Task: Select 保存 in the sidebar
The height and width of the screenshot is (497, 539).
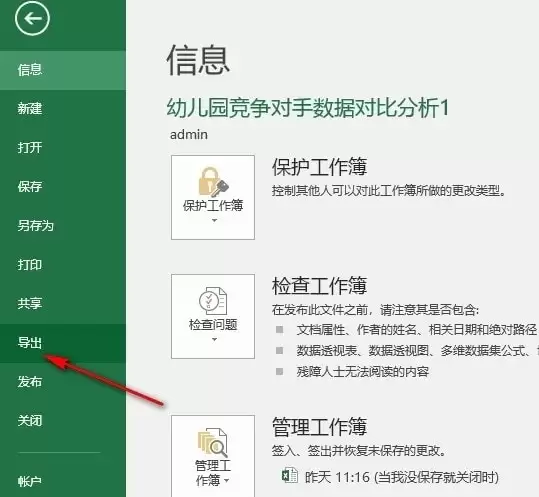Action: click(63, 187)
